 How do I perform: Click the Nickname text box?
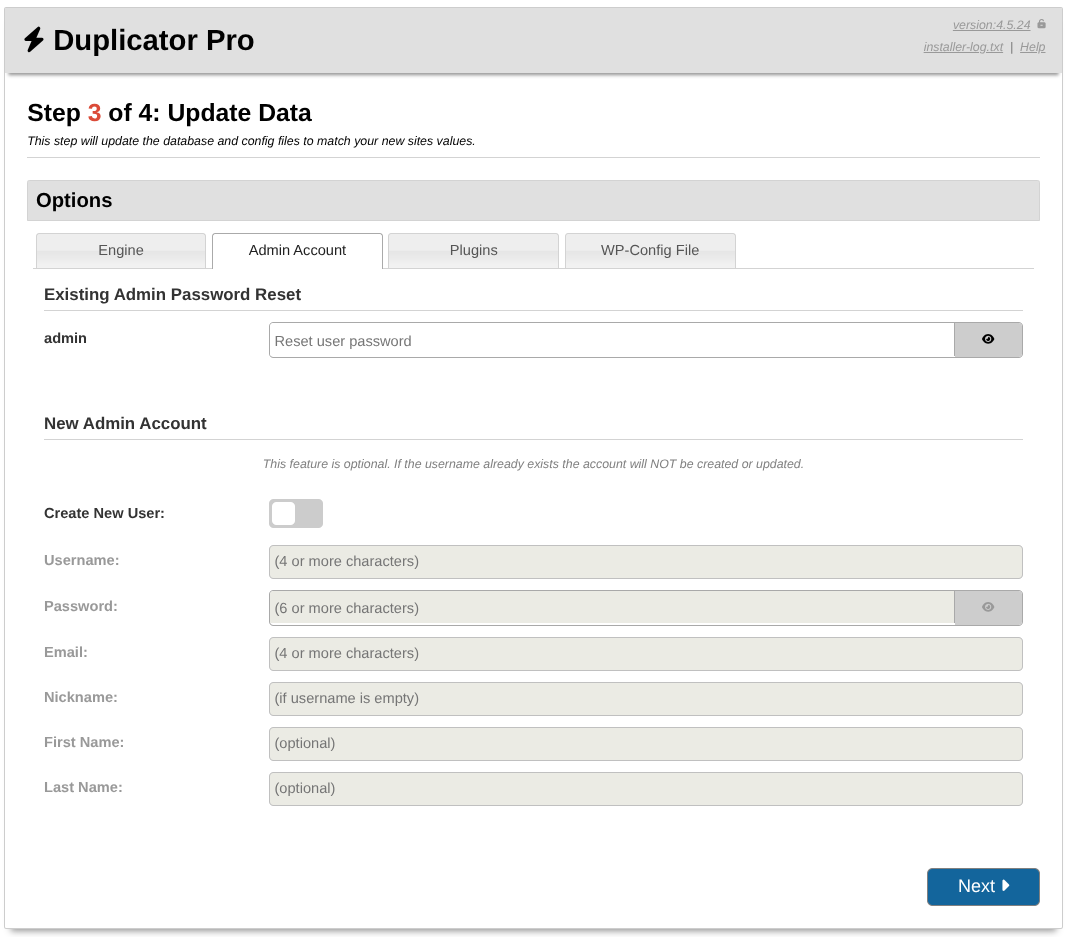point(645,699)
